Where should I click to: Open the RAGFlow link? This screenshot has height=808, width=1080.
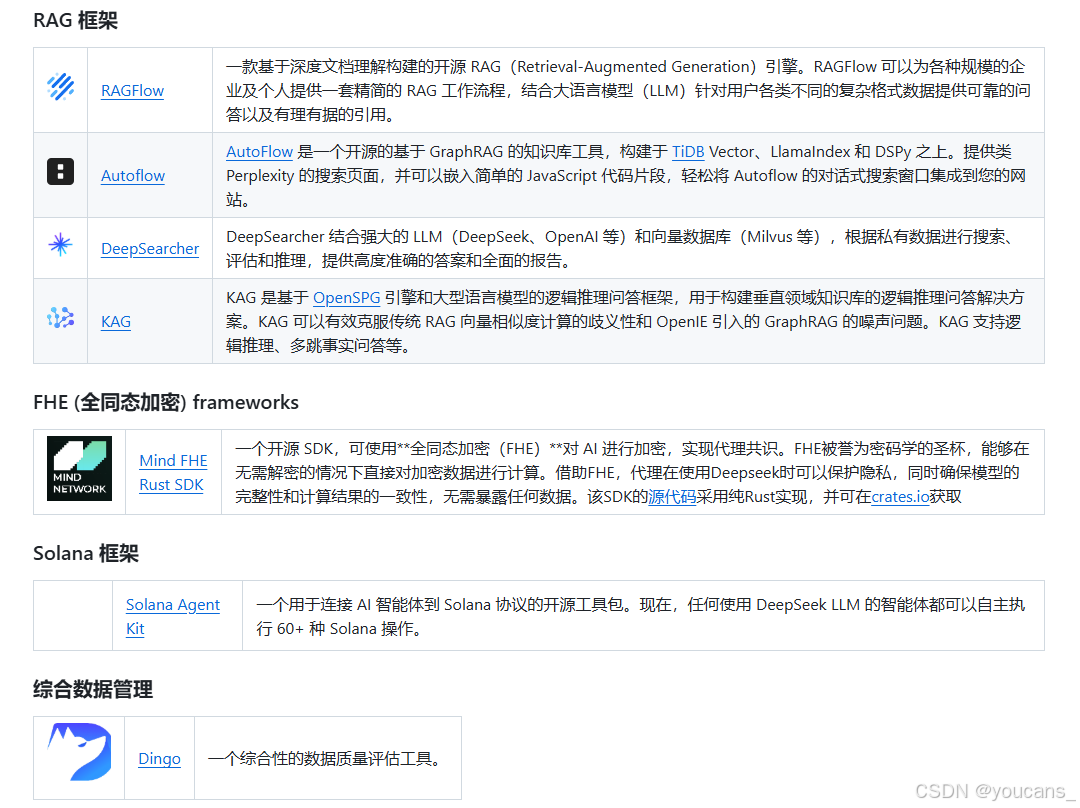point(132,91)
